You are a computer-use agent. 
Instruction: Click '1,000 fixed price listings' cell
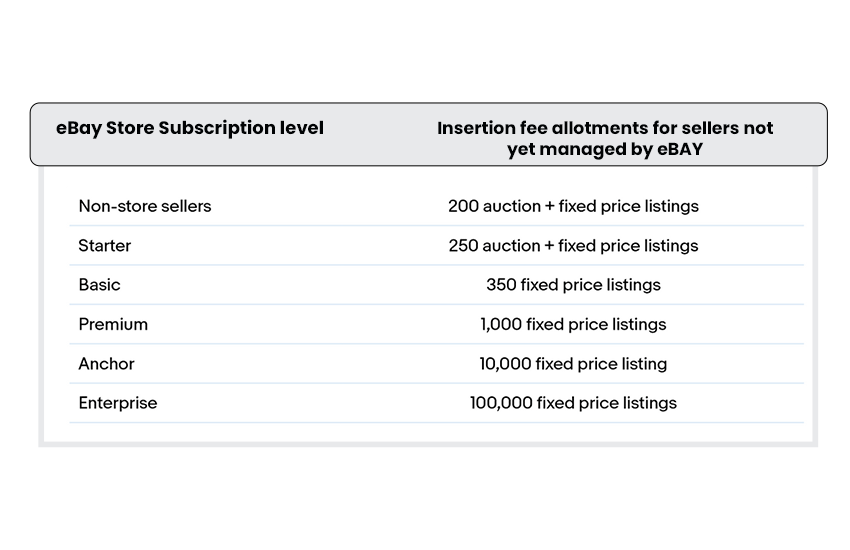(573, 325)
